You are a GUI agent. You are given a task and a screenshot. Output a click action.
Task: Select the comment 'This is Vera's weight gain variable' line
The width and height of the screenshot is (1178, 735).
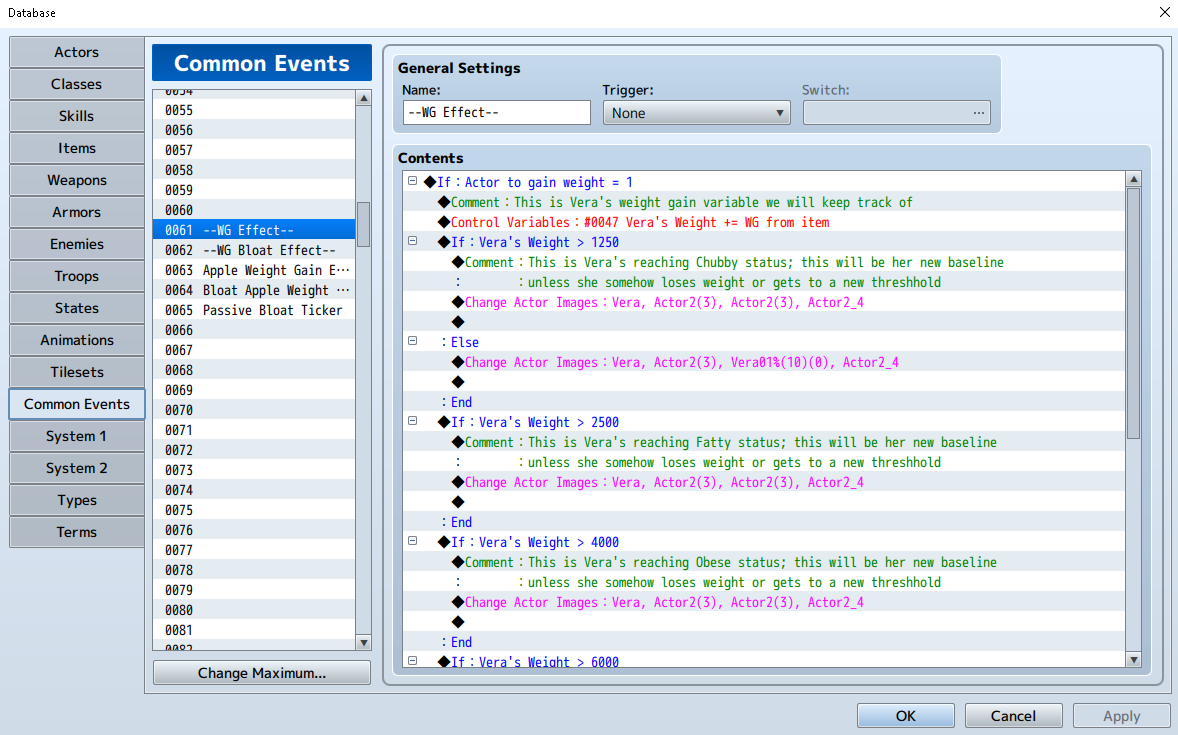tap(764, 202)
